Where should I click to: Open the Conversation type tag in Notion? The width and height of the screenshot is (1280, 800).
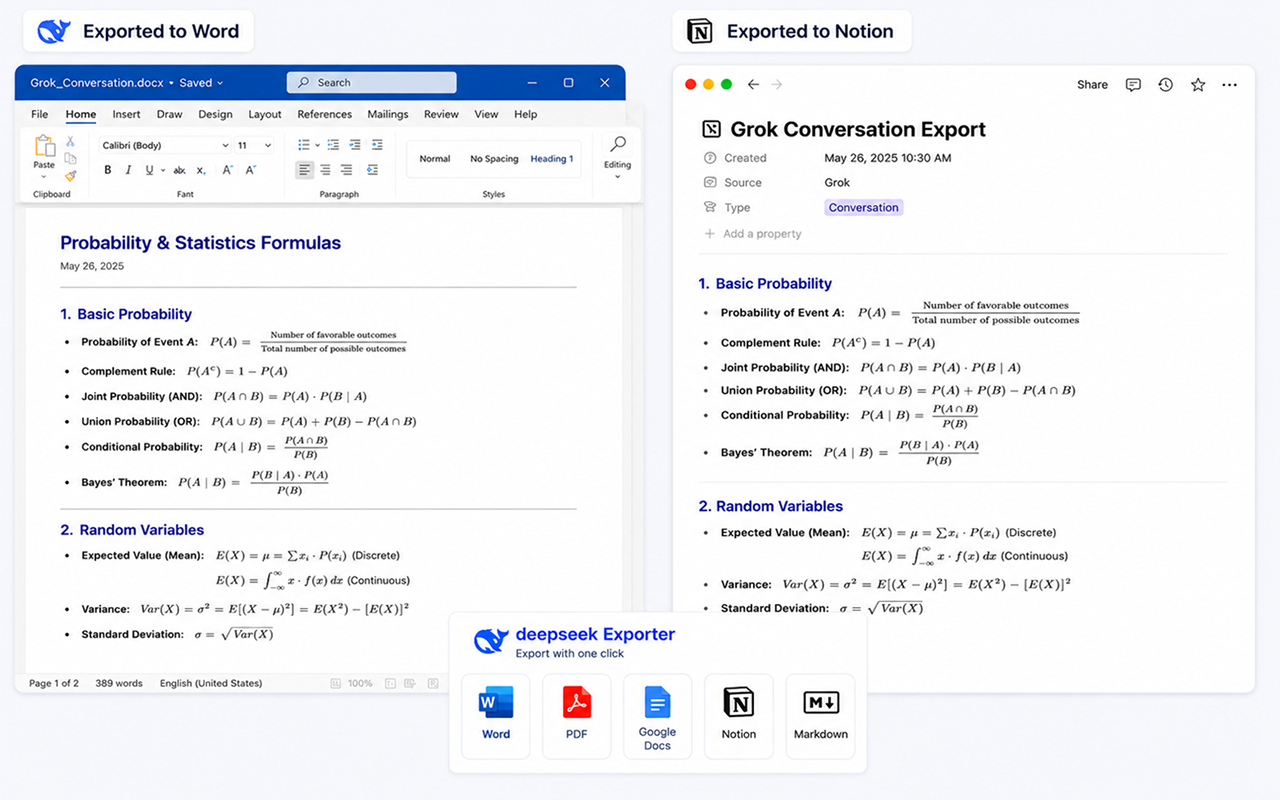(x=864, y=208)
